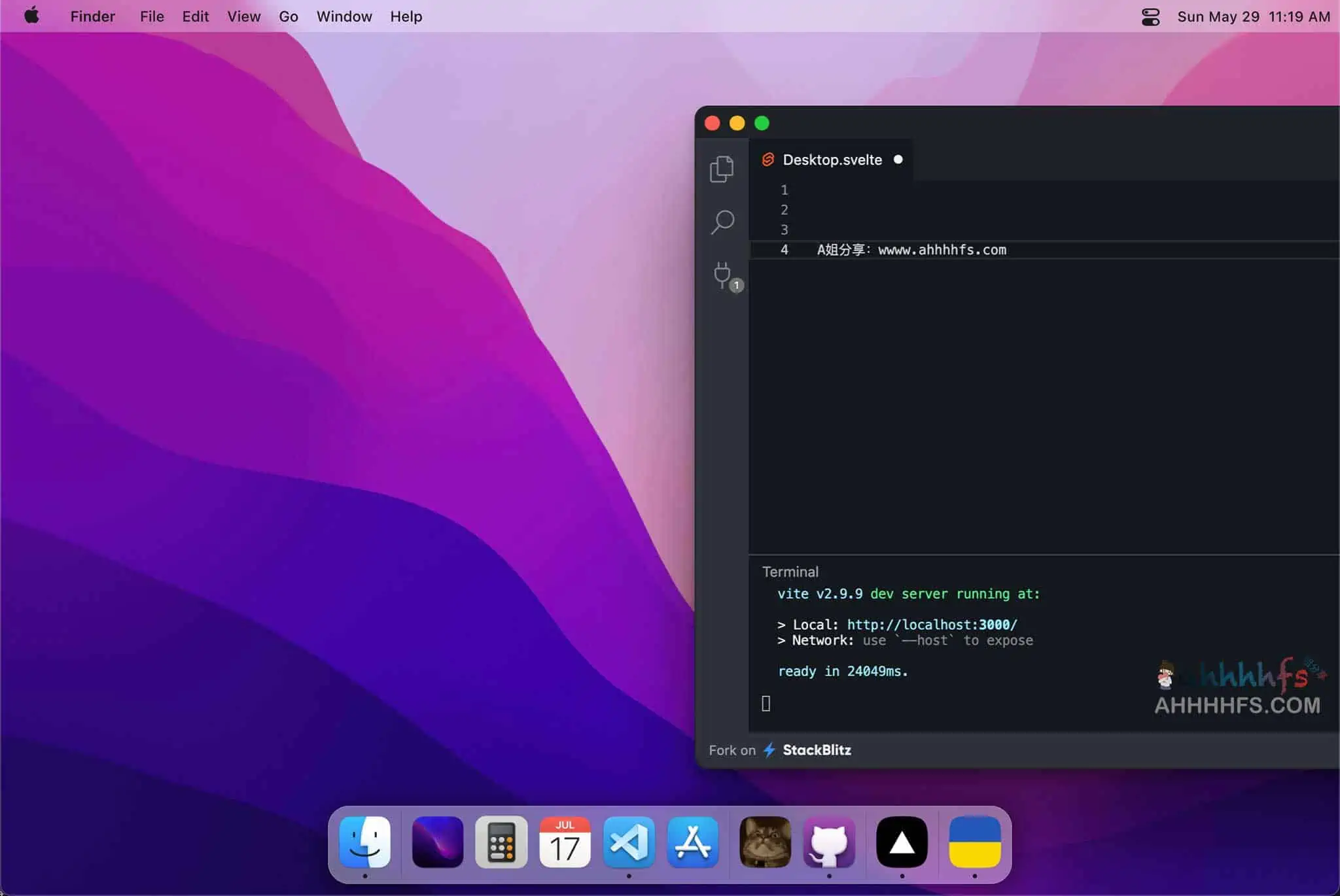
Task: Open Control Center from the menu bar
Action: click(1152, 16)
